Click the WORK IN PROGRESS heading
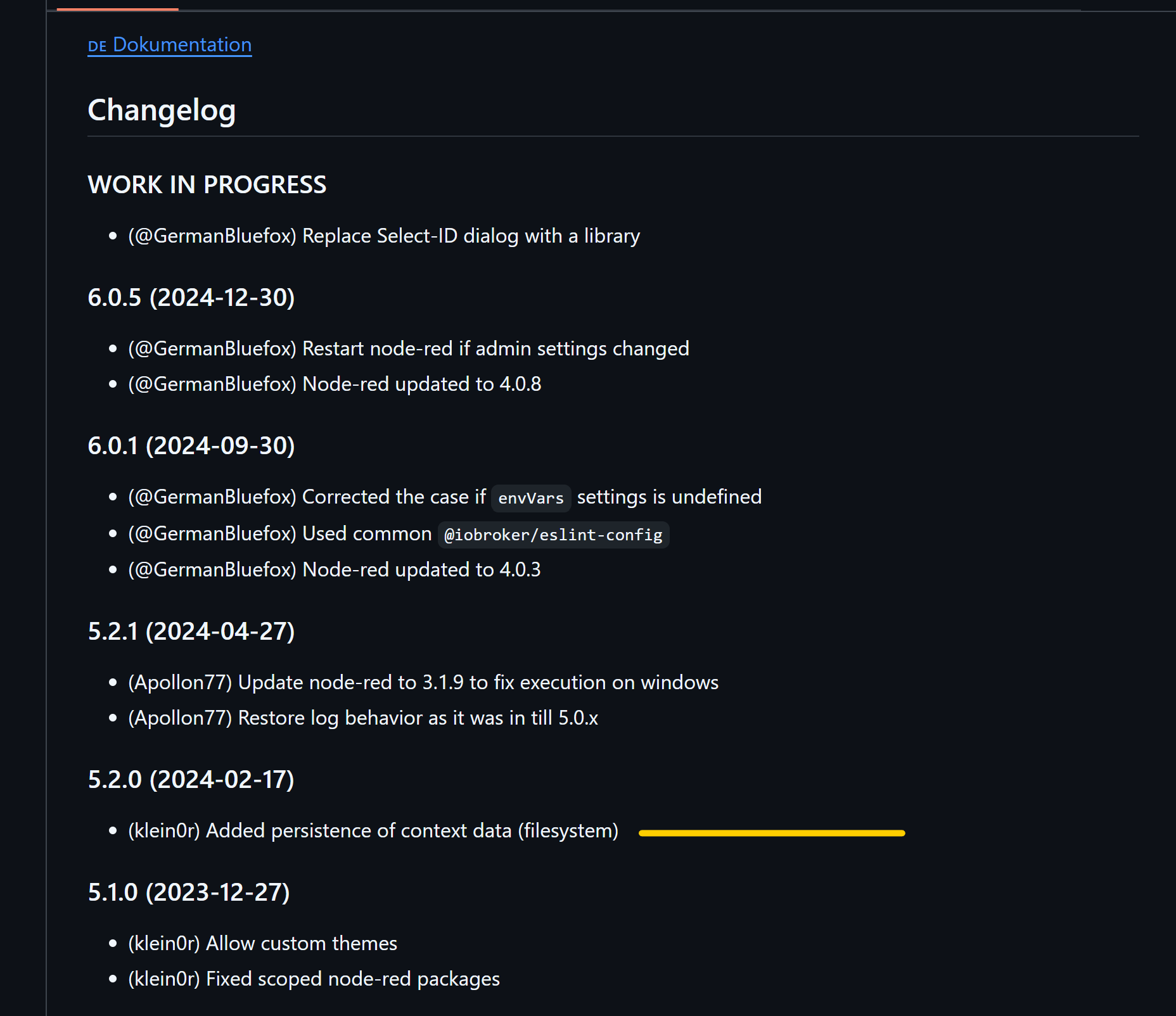 pyautogui.click(x=207, y=185)
